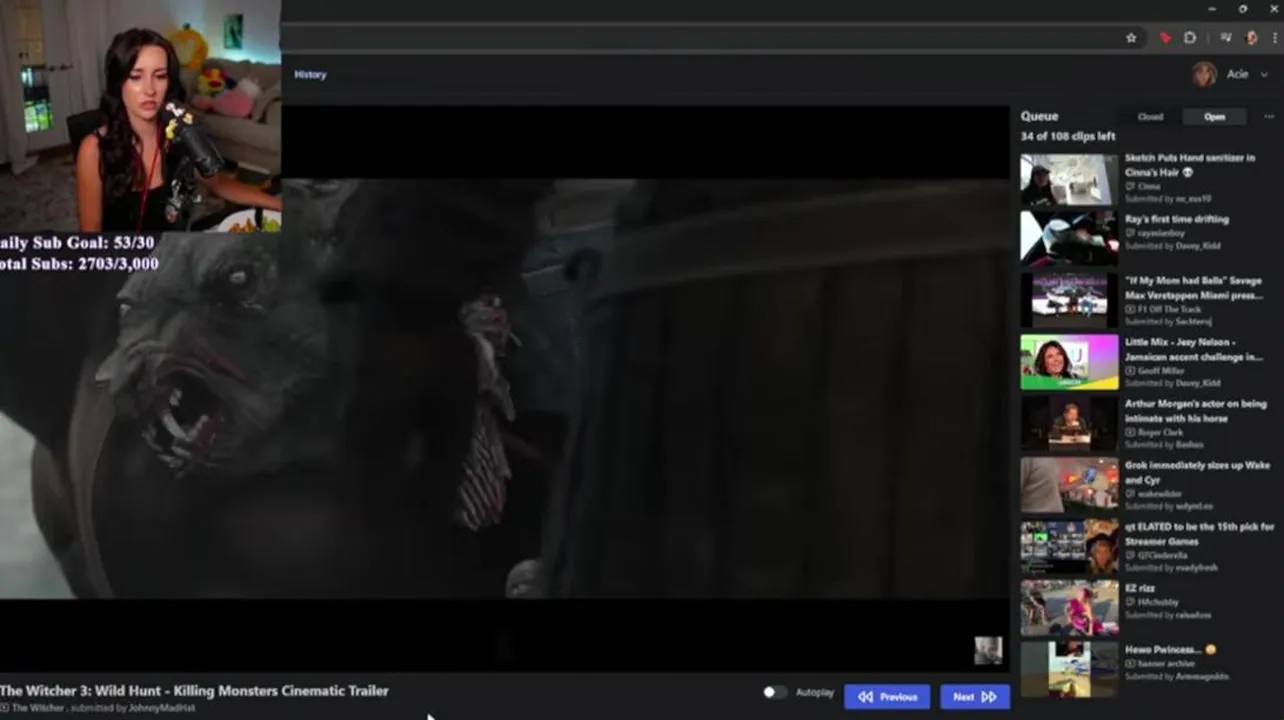
Task: Select title 'Sketch Puts Hand sanitizer in Cinna's Hair'
Action: (1190, 165)
